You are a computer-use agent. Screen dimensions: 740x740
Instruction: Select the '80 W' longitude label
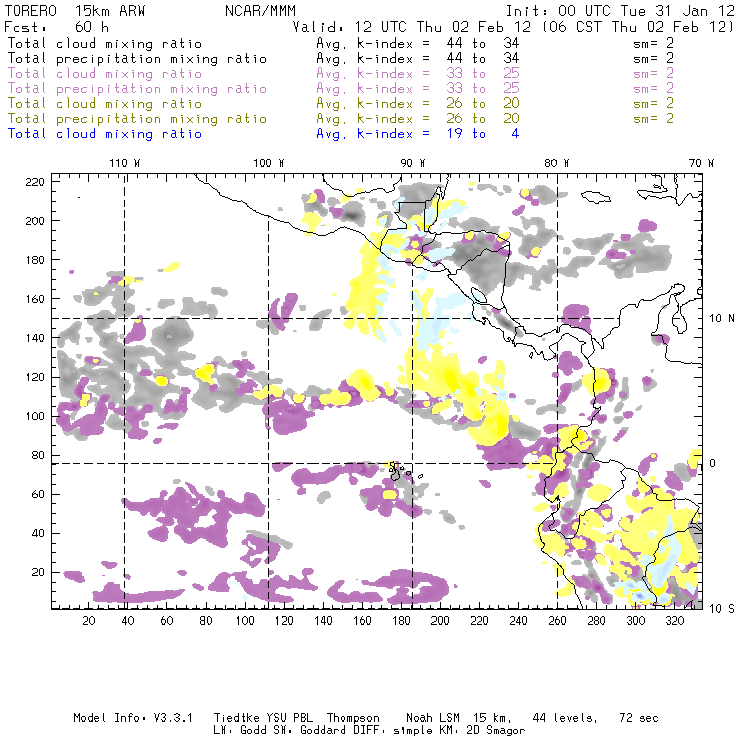556,163
